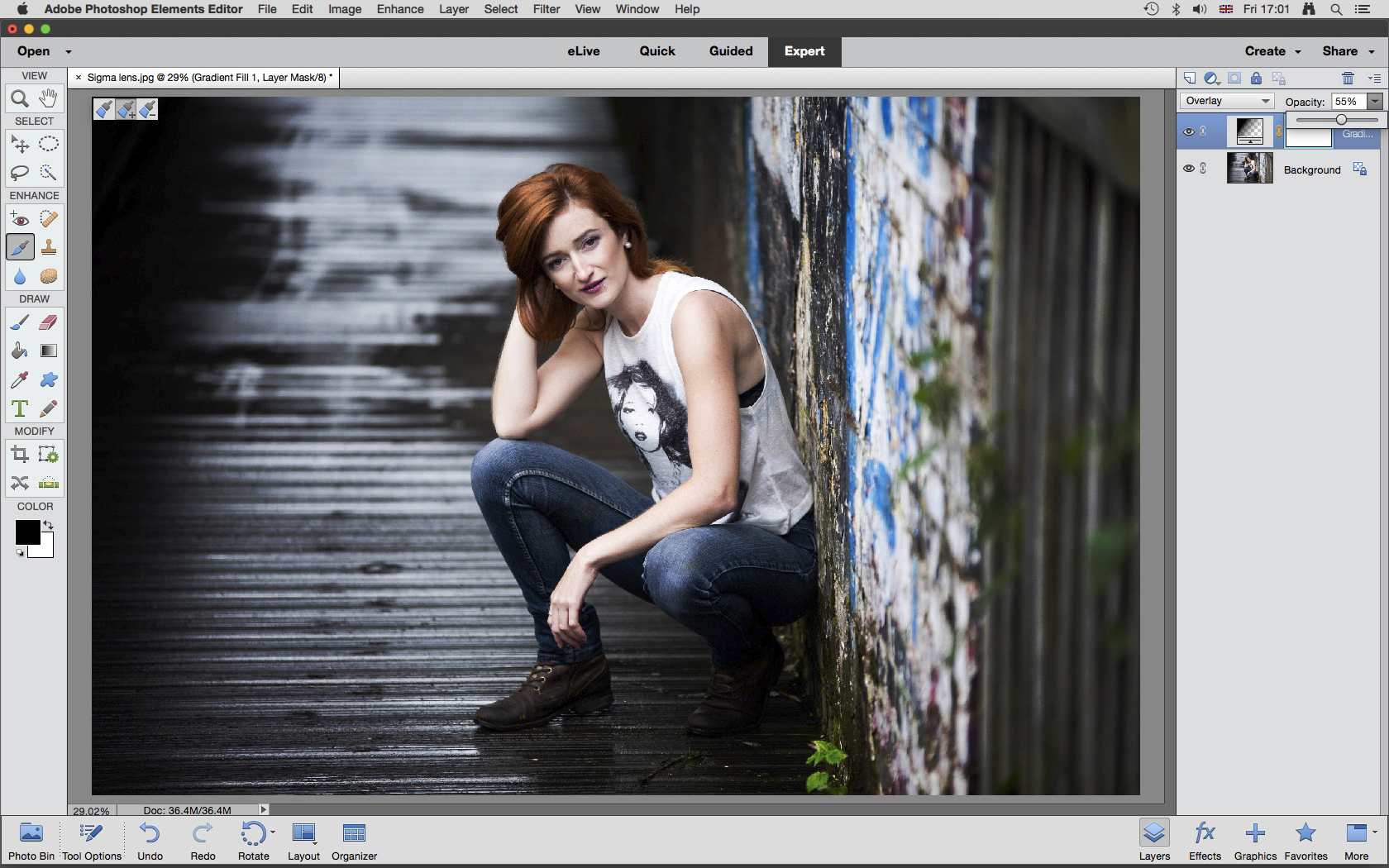Select the Gradient tool

49,351
